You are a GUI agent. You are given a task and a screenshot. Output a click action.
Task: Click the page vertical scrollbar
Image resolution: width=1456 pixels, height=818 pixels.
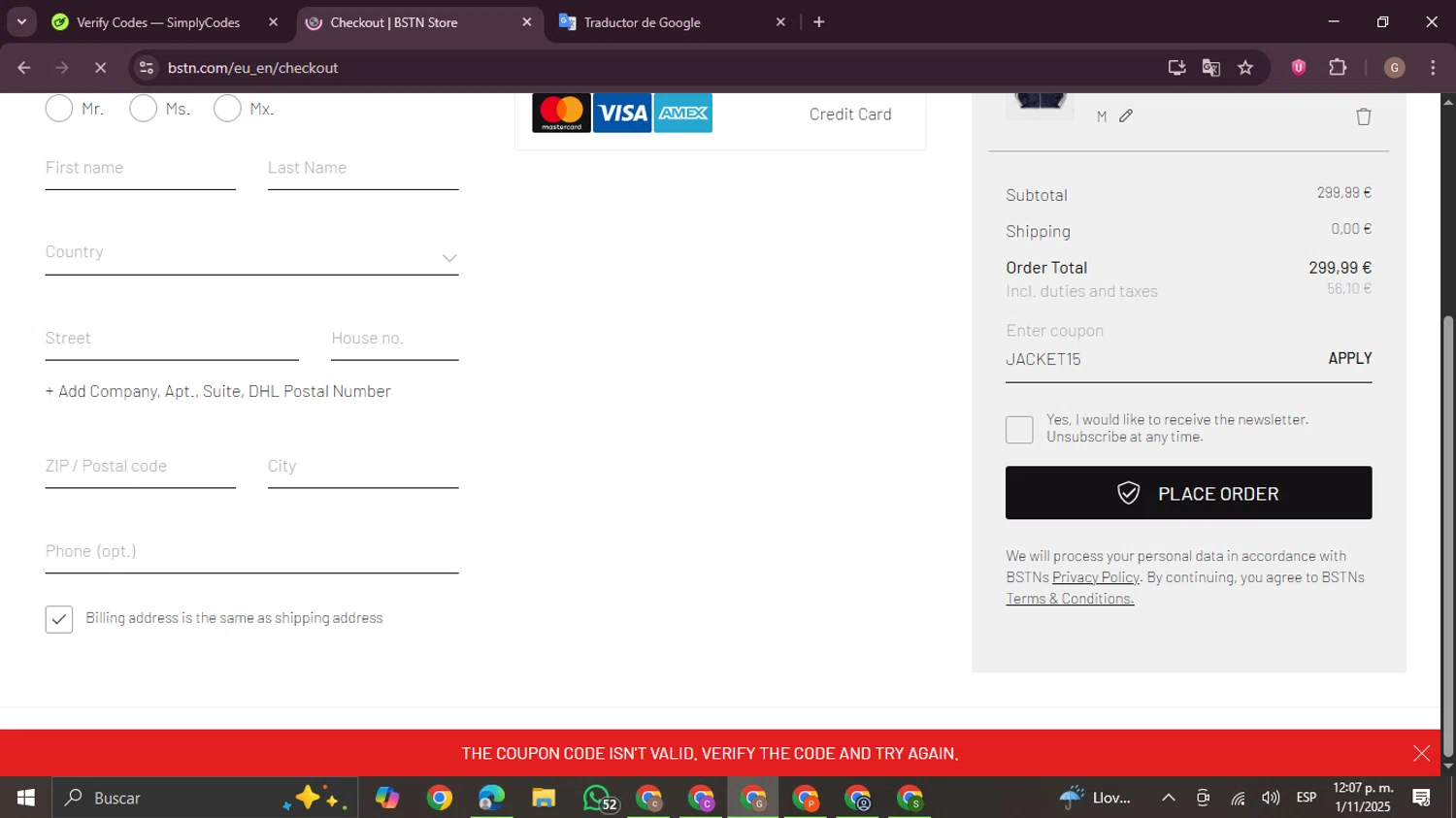(x=1448, y=536)
